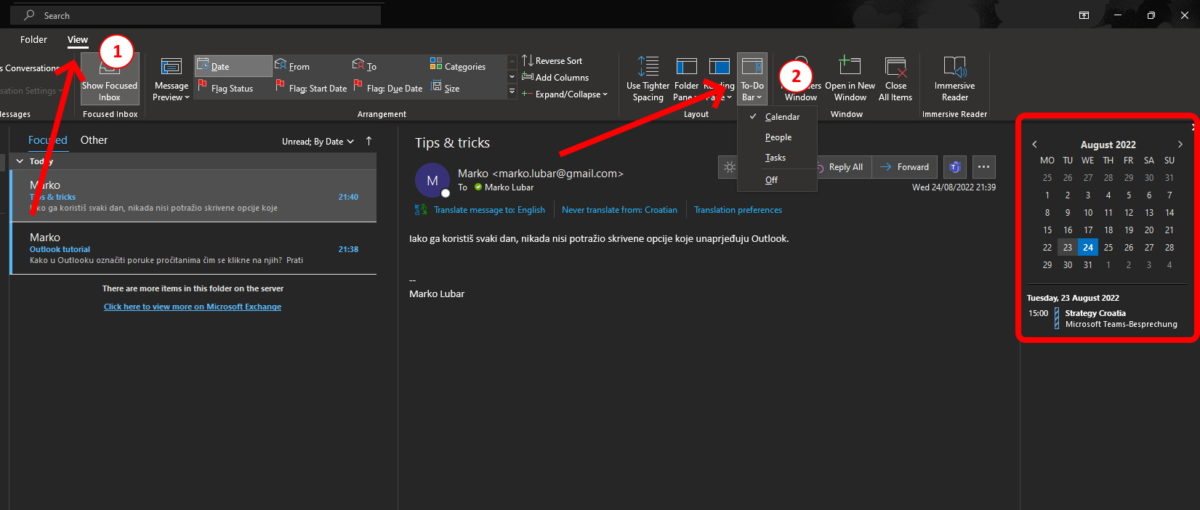This screenshot has width=1200, height=510.
Task: Click Add Columns in the ribbon
Action: [555, 77]
